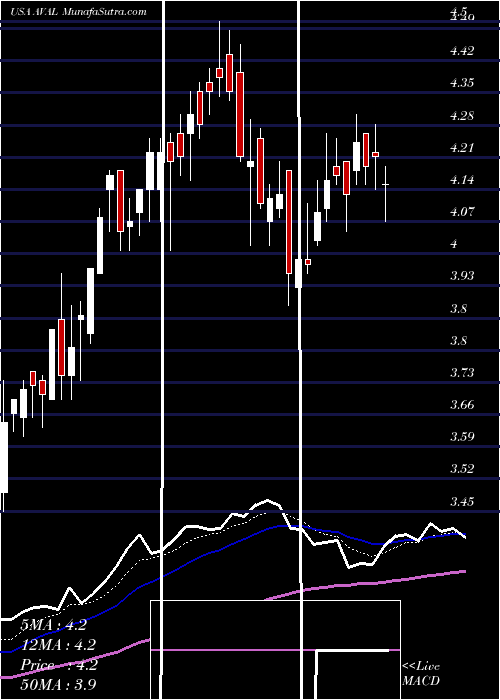
Task: Click the 3.73 price axis label
Action: [x=462, y=373]
